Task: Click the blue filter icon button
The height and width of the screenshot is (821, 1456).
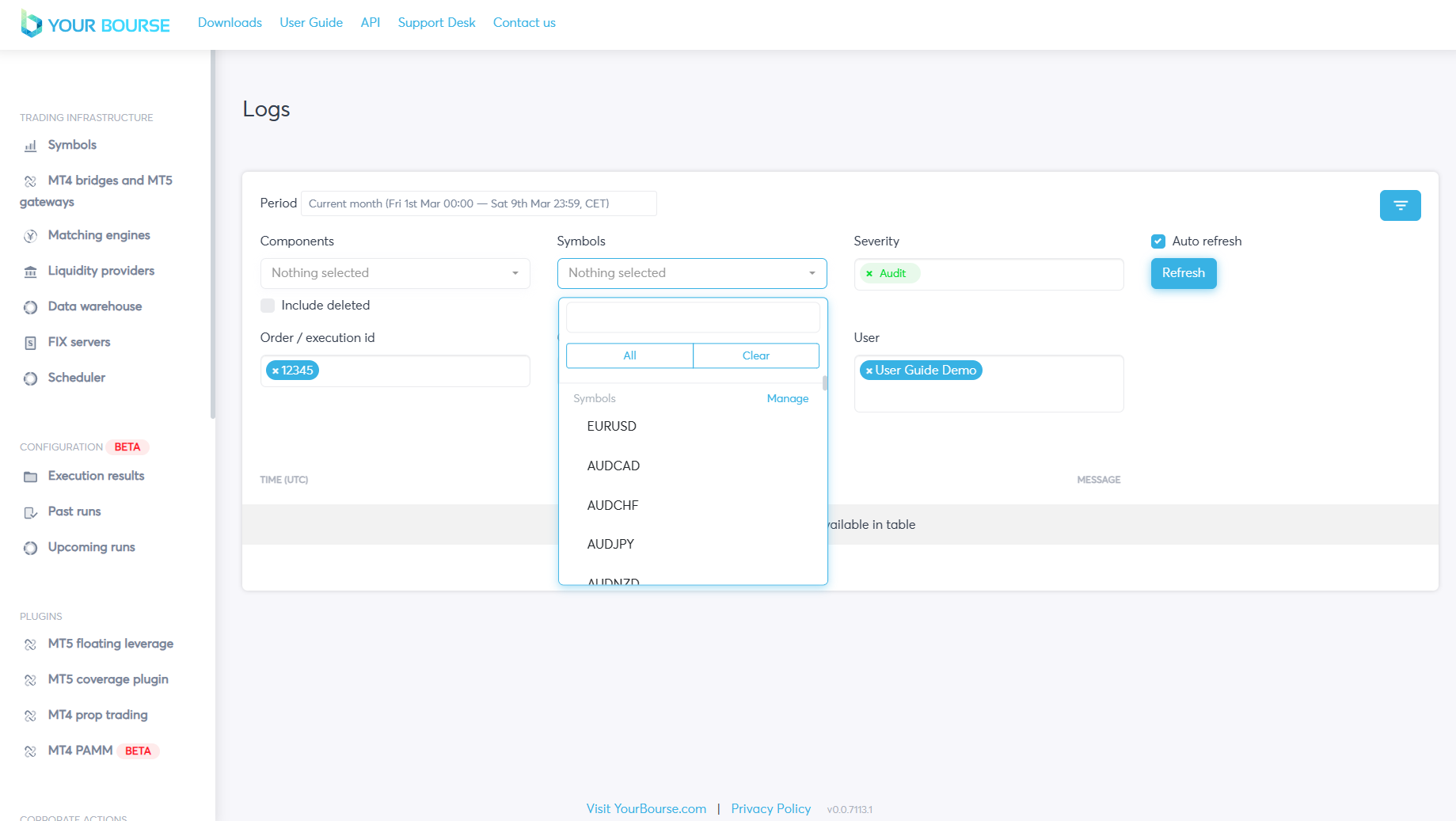Action: point(1400,205)
